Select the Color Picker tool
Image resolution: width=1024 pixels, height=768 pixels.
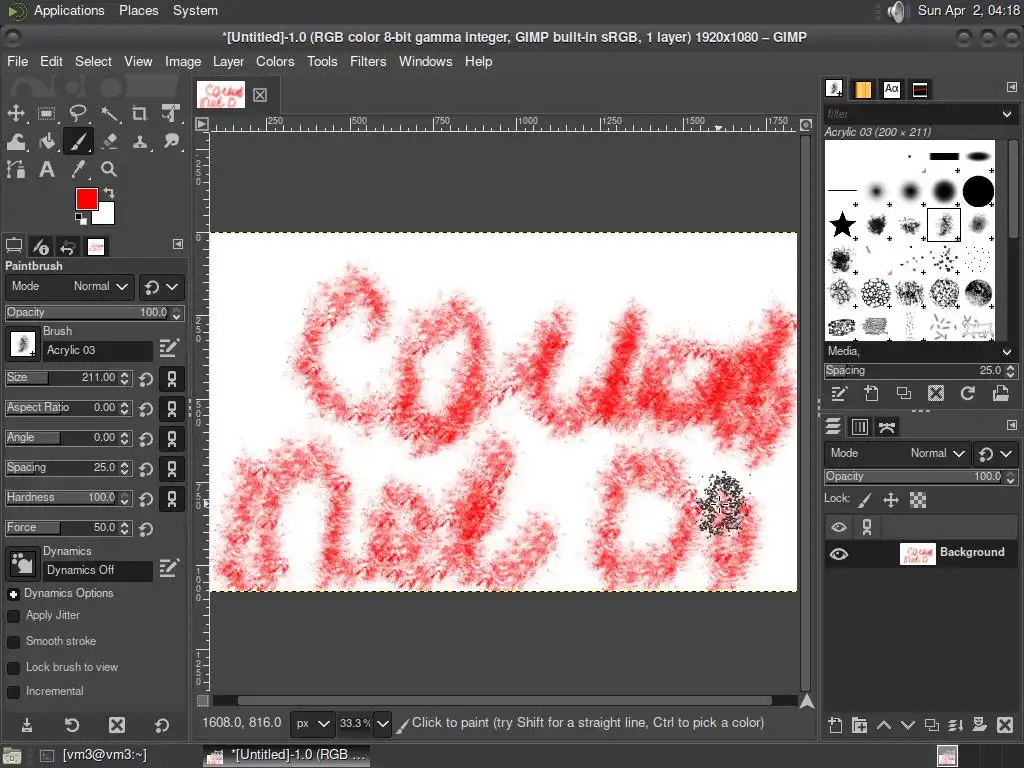click(78, 170)
